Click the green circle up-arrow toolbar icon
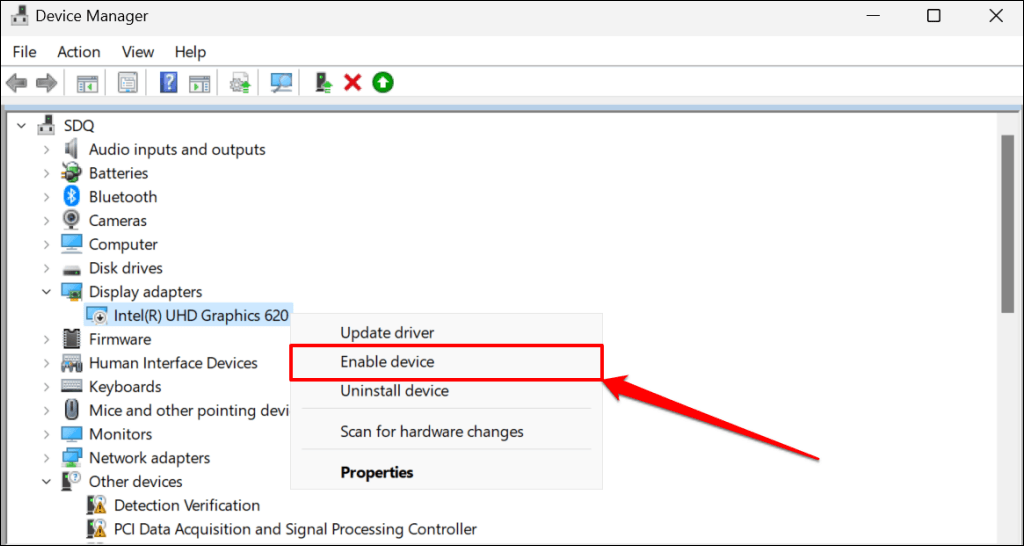 pyautogui.click(x=383, y=82)
